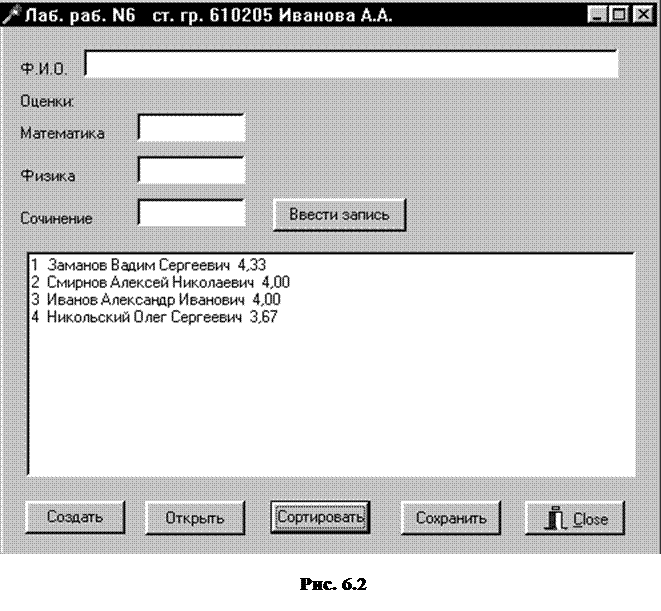
Task: Click the Физика label
Action: click(x=48, y=176)
